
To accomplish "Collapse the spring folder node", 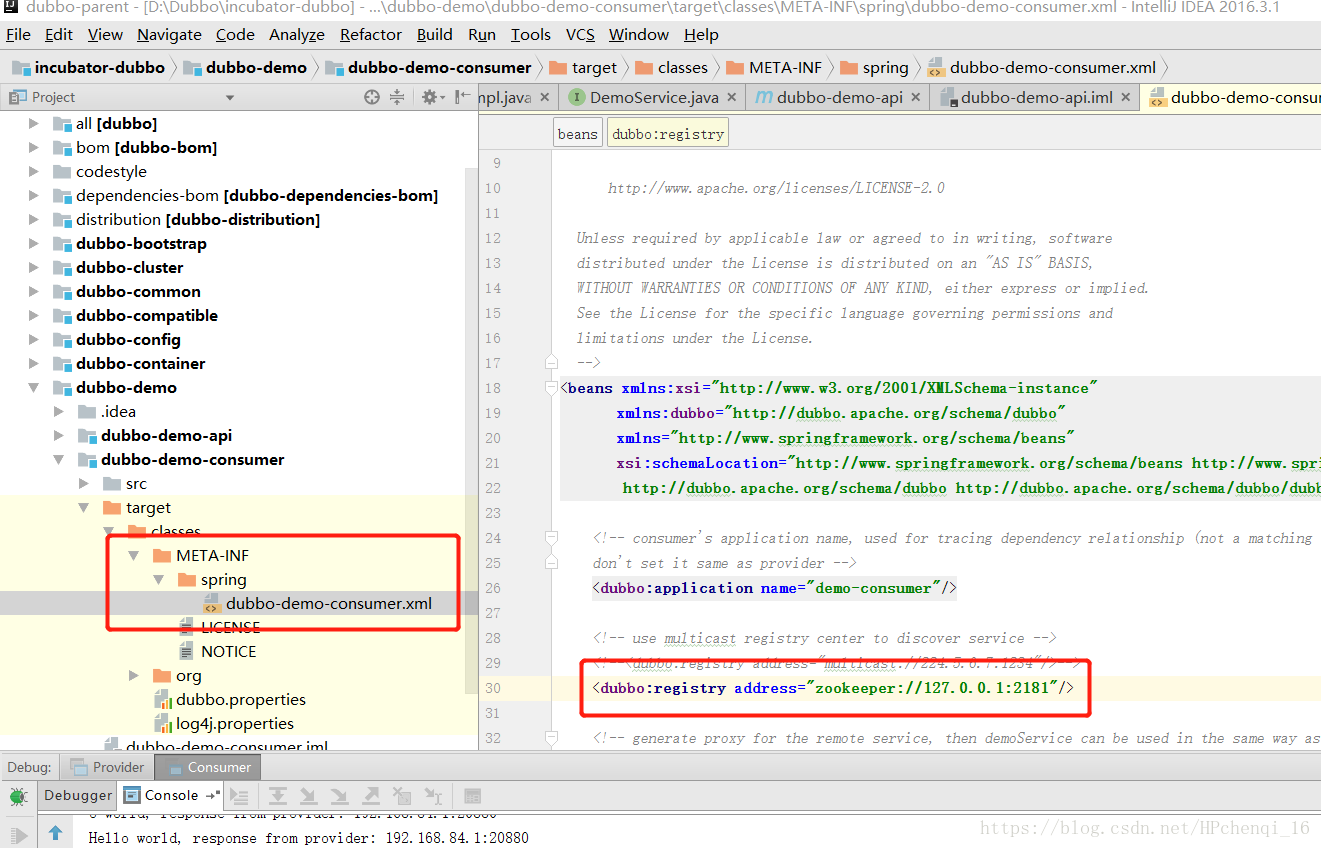I will tap(159, 580).
